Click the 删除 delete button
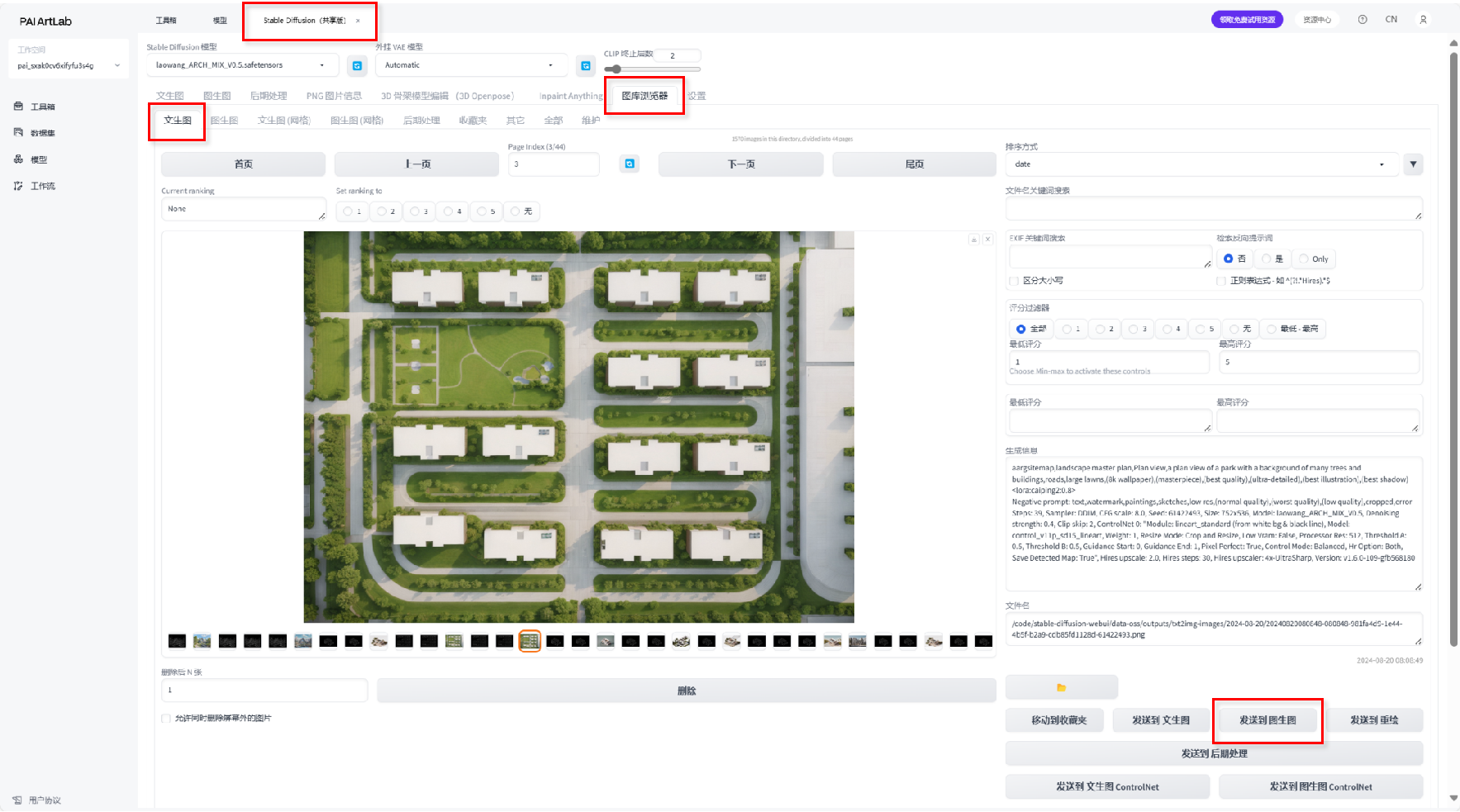The width and height of the screenshot is (1460, 812). click(x=687, y=691)
